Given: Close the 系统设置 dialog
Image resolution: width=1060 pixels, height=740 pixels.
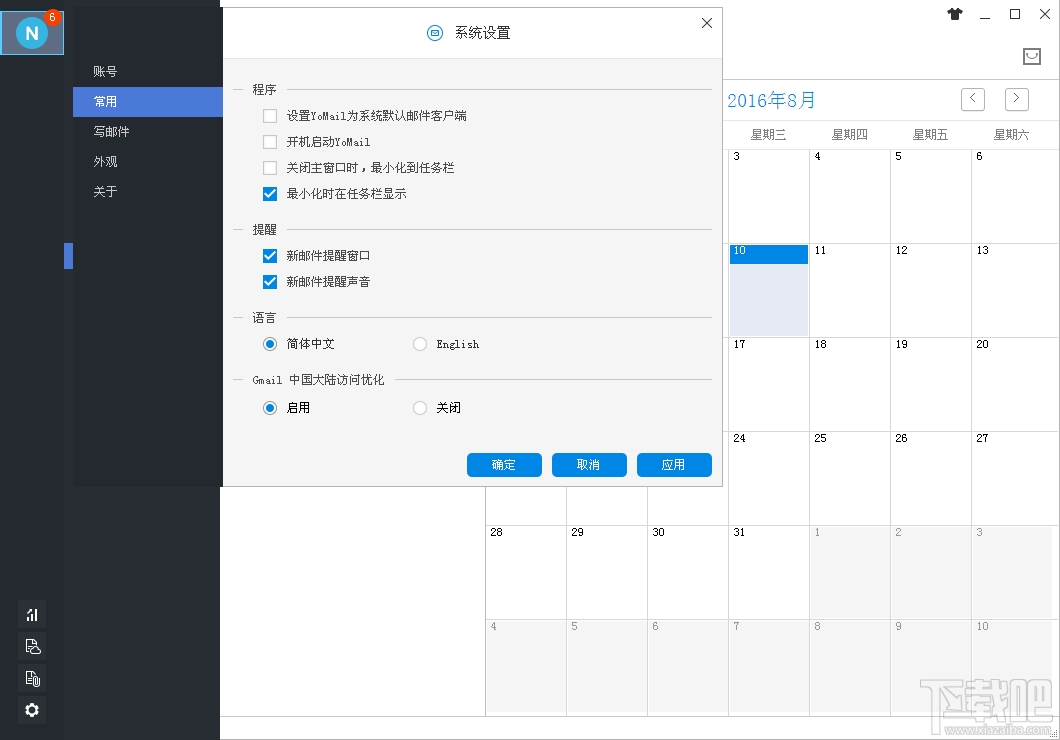Looking at the screenshot, I should tap(707, 23).
